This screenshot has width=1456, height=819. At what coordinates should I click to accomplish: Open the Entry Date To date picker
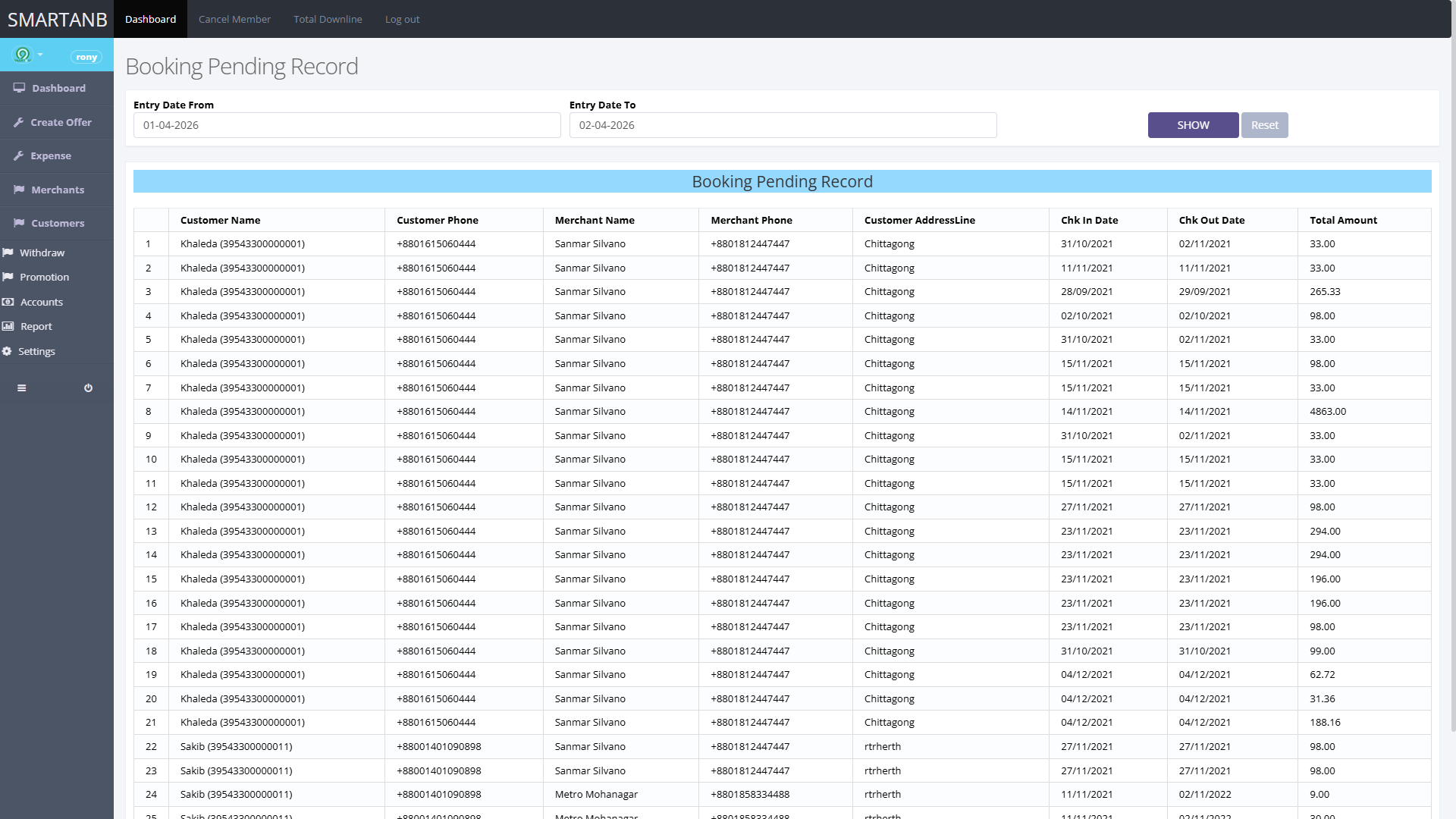coord(783,126)
